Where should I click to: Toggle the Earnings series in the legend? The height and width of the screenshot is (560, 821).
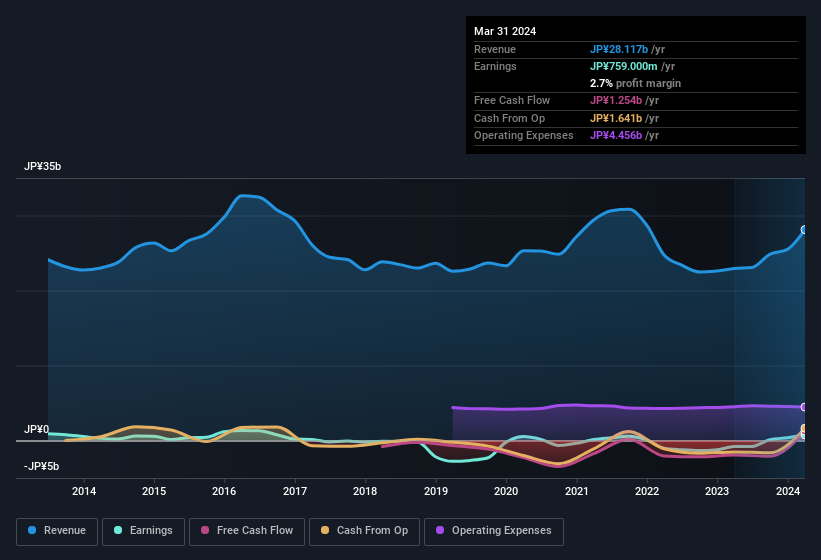click(143, 531)
